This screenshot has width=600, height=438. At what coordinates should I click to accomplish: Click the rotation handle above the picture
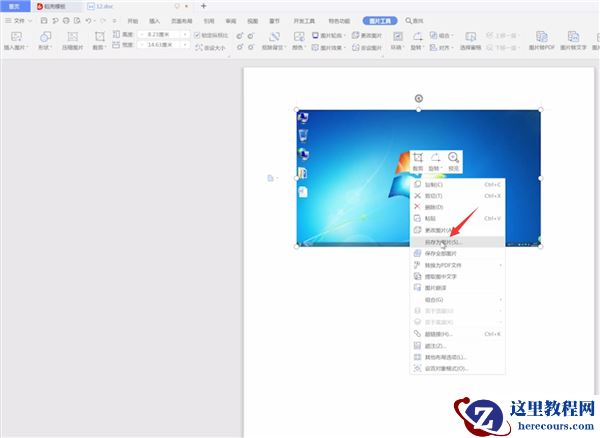pos(419,98)
